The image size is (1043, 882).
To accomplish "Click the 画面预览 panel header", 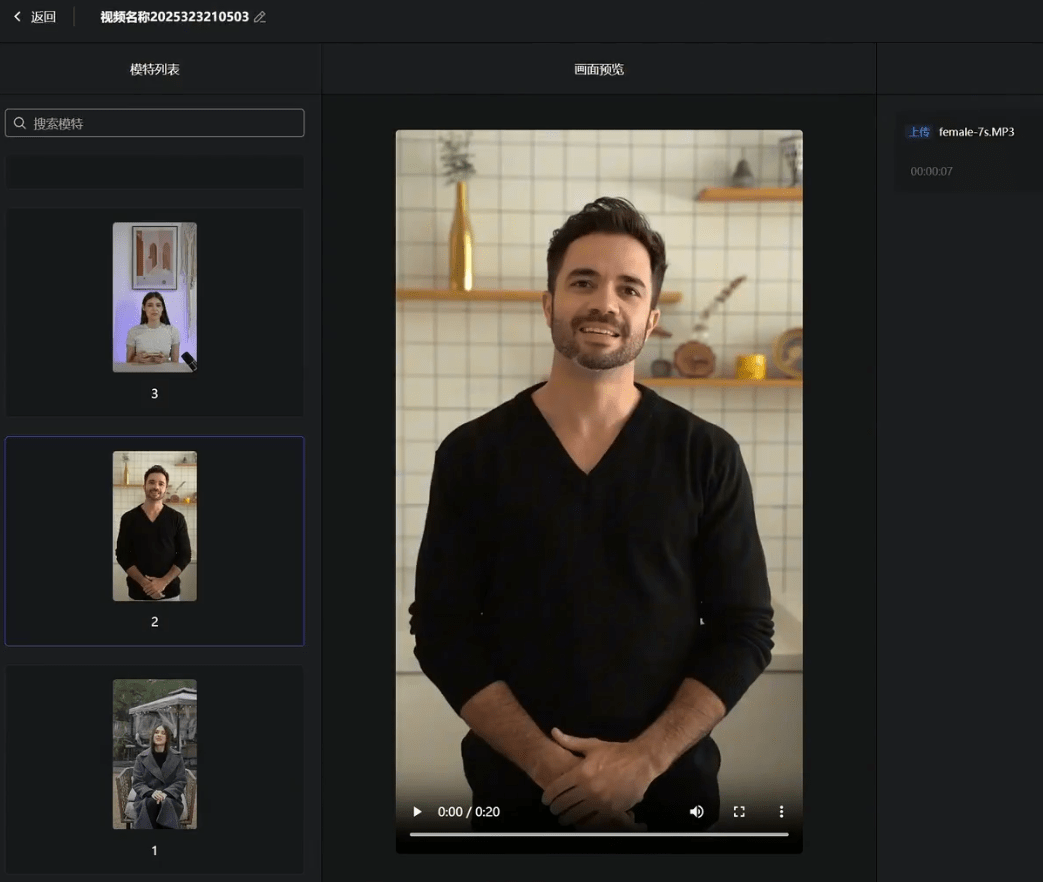I will [599, 69].
